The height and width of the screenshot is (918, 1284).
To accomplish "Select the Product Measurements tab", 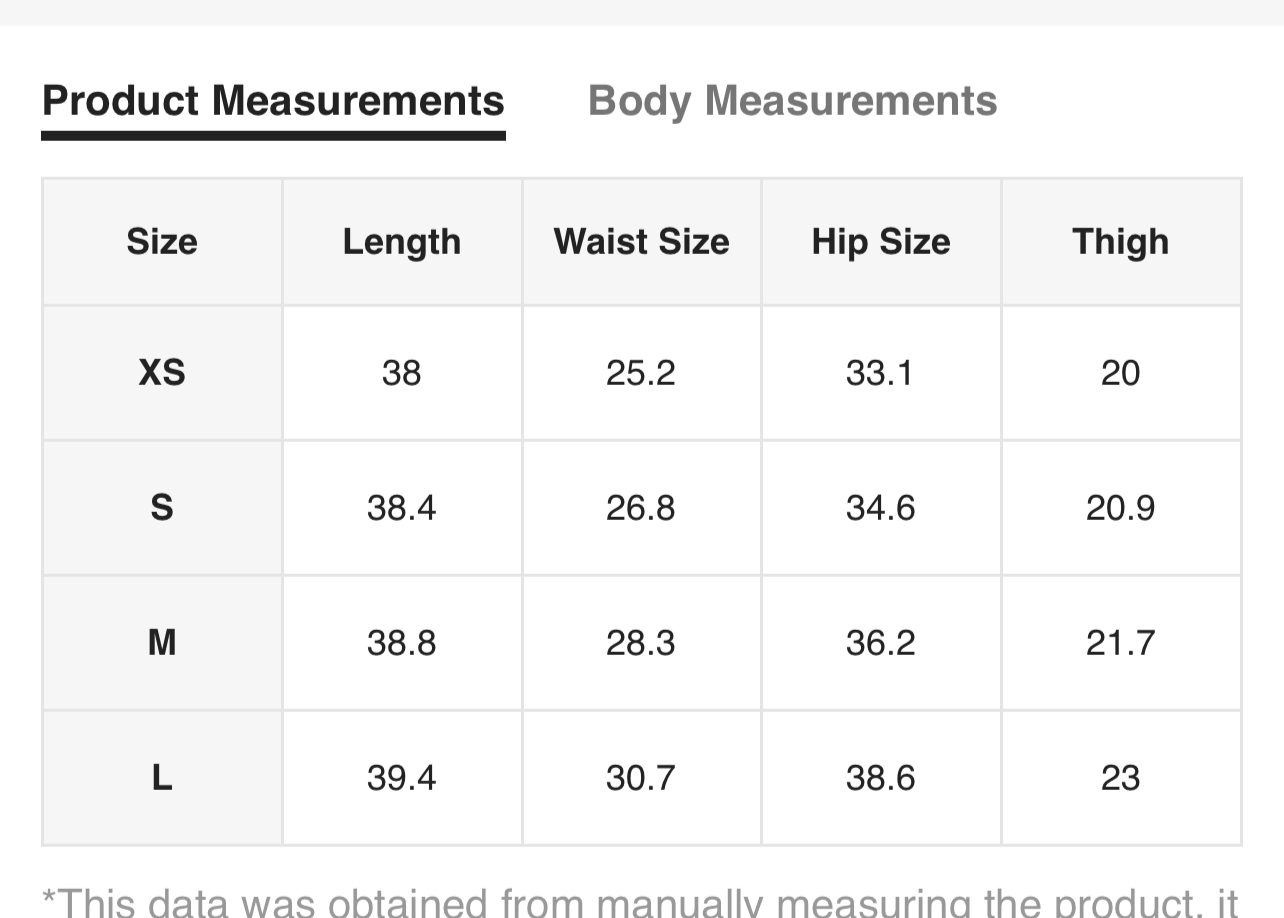I will (x=273, y=101).
